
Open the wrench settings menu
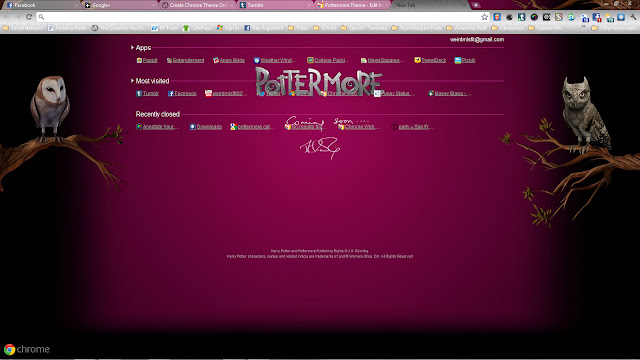pyautogui.click(x=633, y=17)
